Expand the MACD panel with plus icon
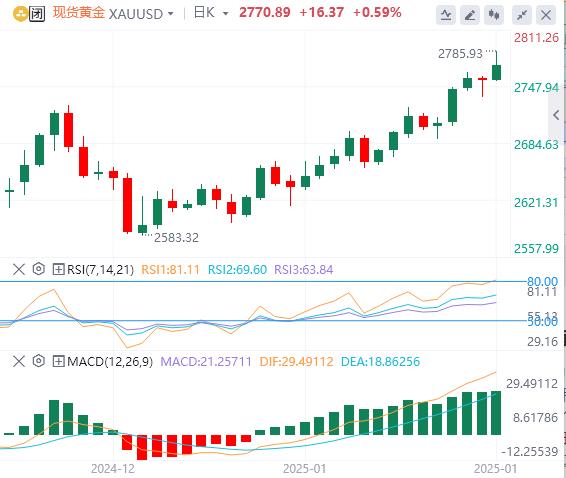 tap(58, 361)
